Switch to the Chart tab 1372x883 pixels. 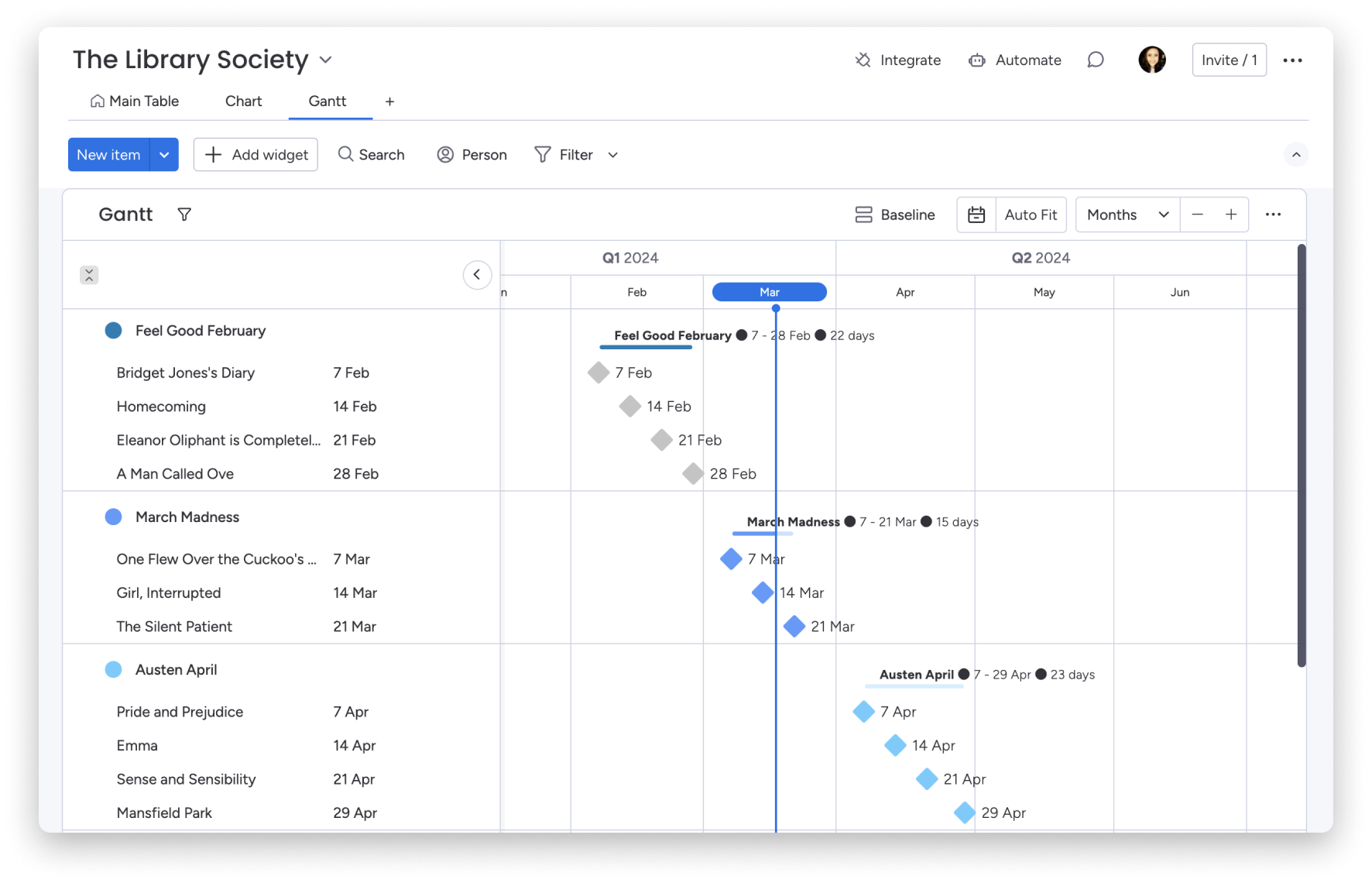coord(243,101)
